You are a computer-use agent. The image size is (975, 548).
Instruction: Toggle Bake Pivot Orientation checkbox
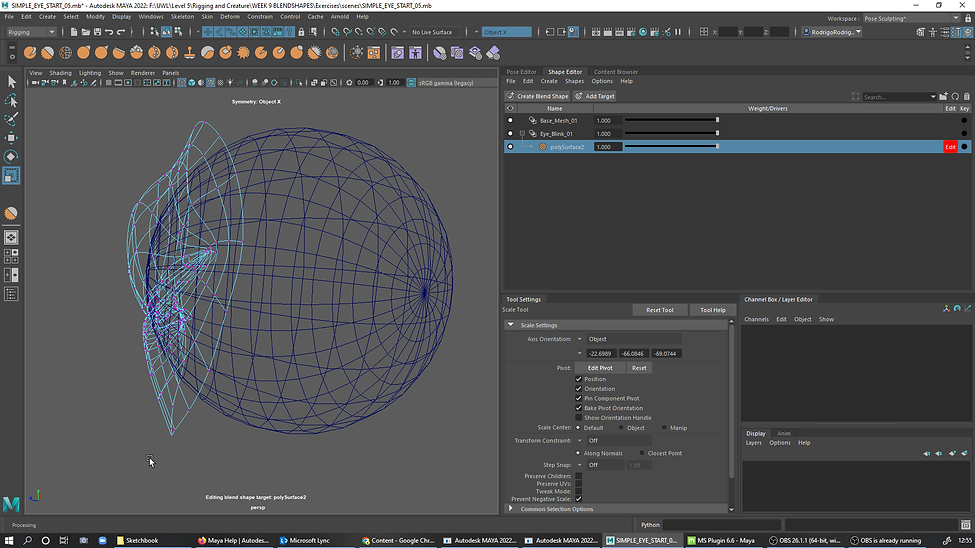click(x=578, y=408)
